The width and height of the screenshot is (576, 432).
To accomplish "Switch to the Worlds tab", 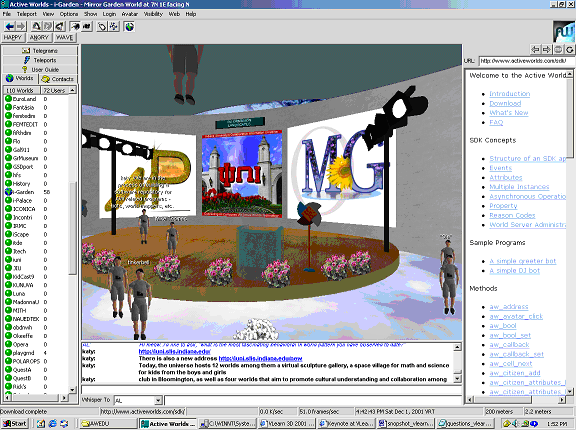I will (20, 79).
